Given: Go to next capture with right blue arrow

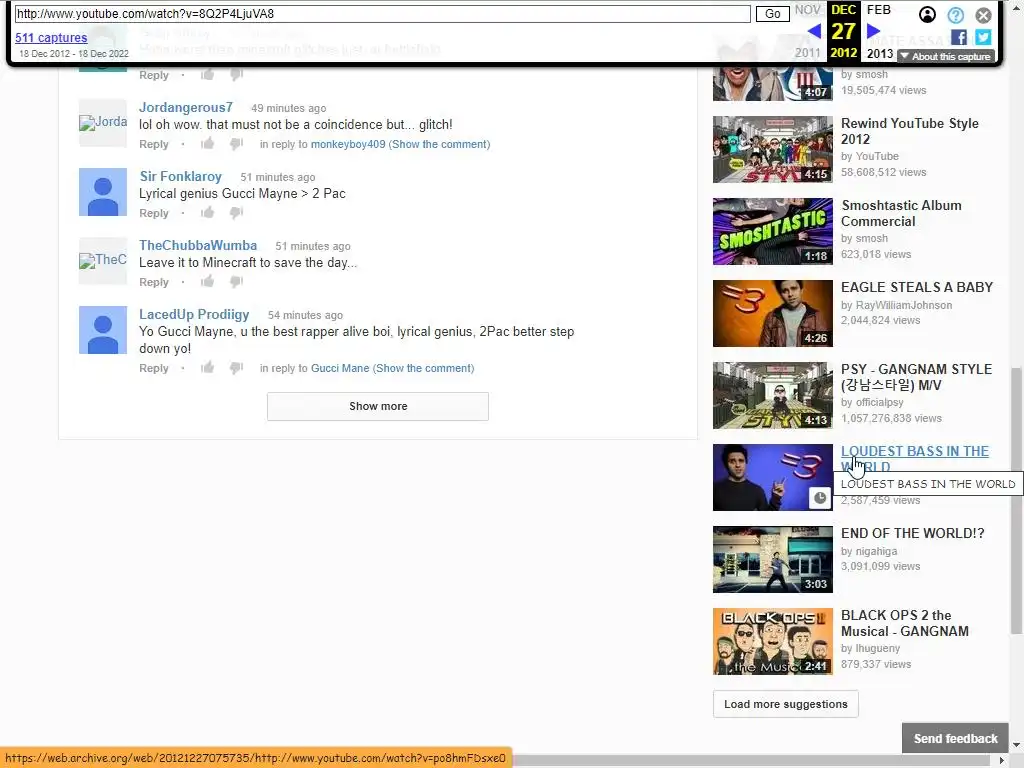Looking at the screenshot, I should tap(873, 31).
